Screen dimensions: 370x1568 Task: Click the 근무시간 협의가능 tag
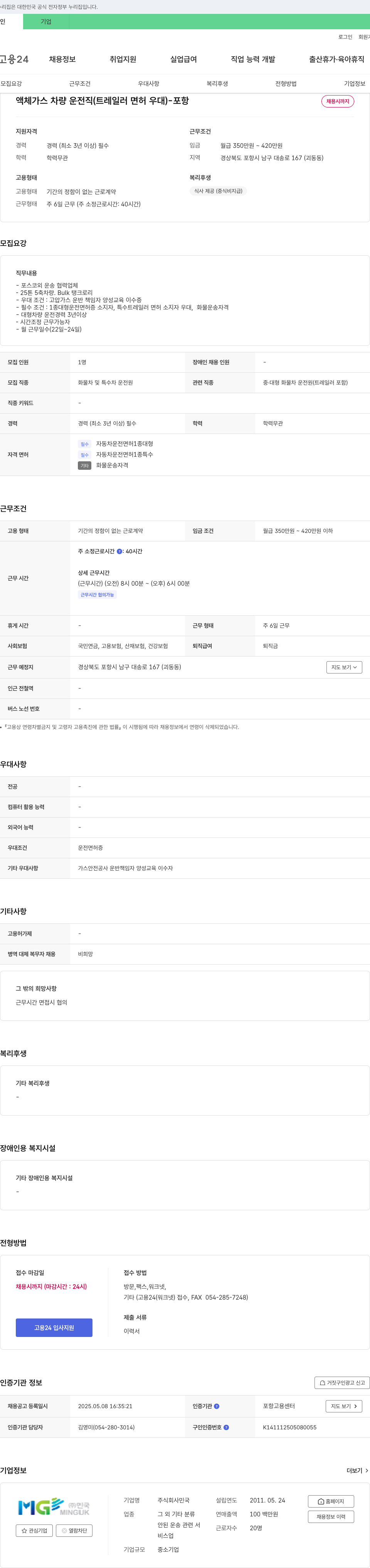pyautogui.click(x=98, y=595)
